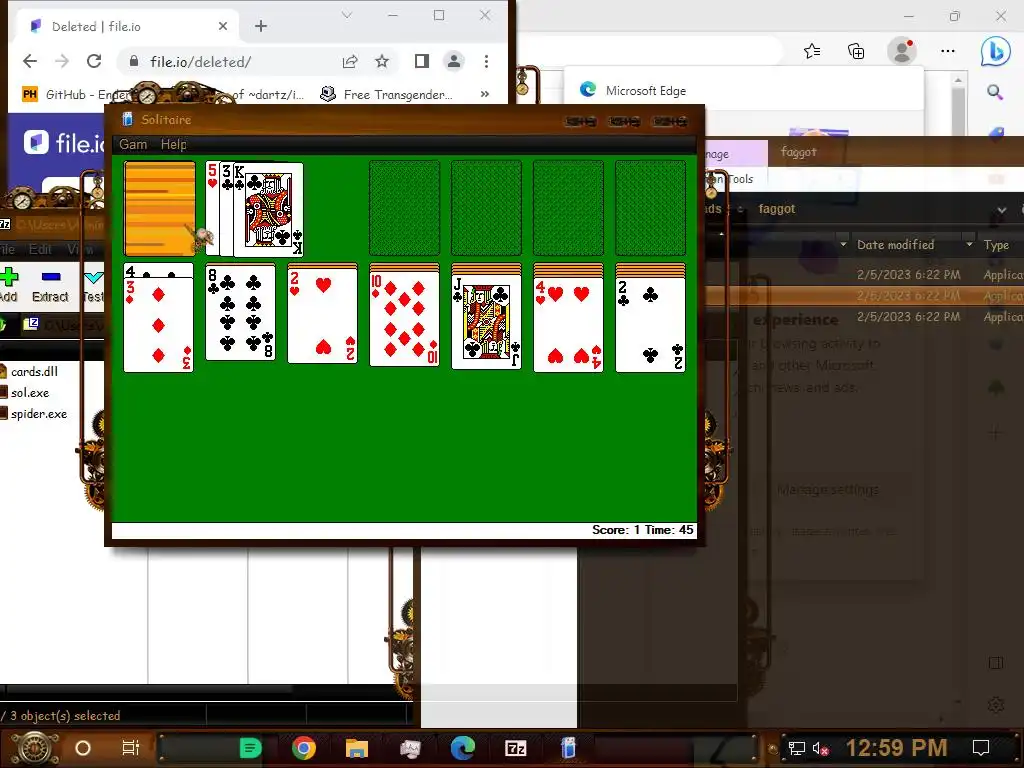Select the 2 of clubs card
The width and height of the screenshot is (1024, 768).
coord(650,325)
